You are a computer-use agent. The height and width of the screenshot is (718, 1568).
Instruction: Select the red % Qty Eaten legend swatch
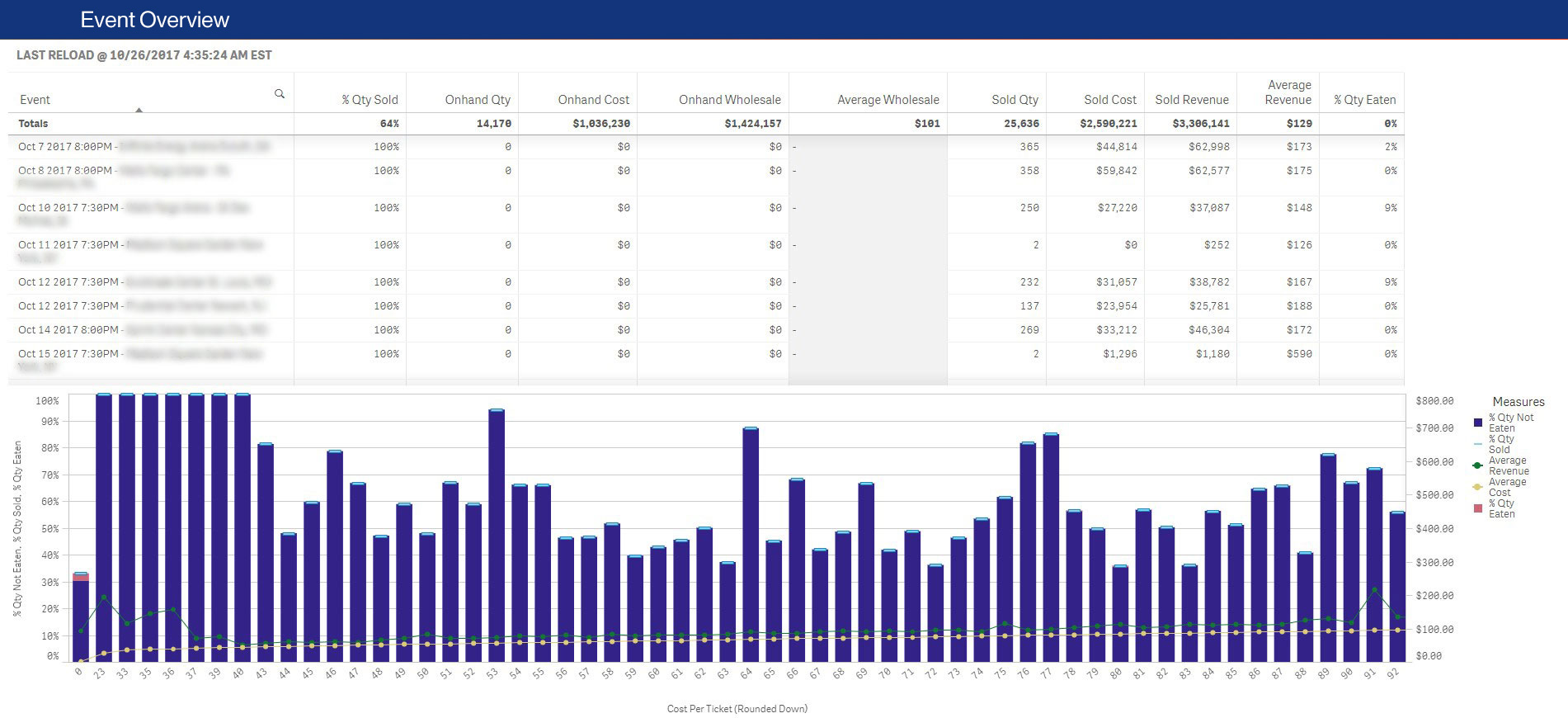pyautogui.click(x=1477, y=508)
